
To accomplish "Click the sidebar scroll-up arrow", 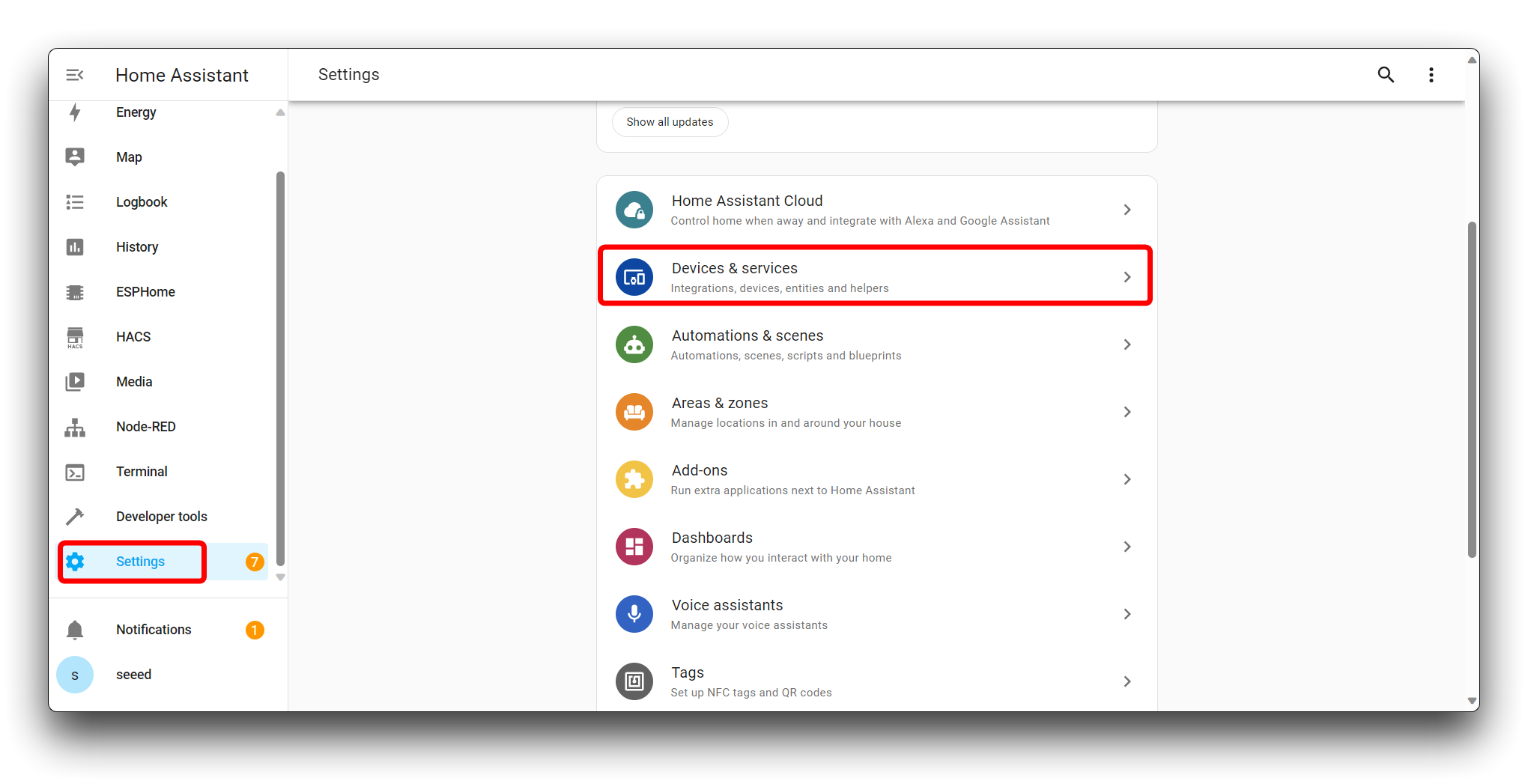I will click(x=280, y=112).
